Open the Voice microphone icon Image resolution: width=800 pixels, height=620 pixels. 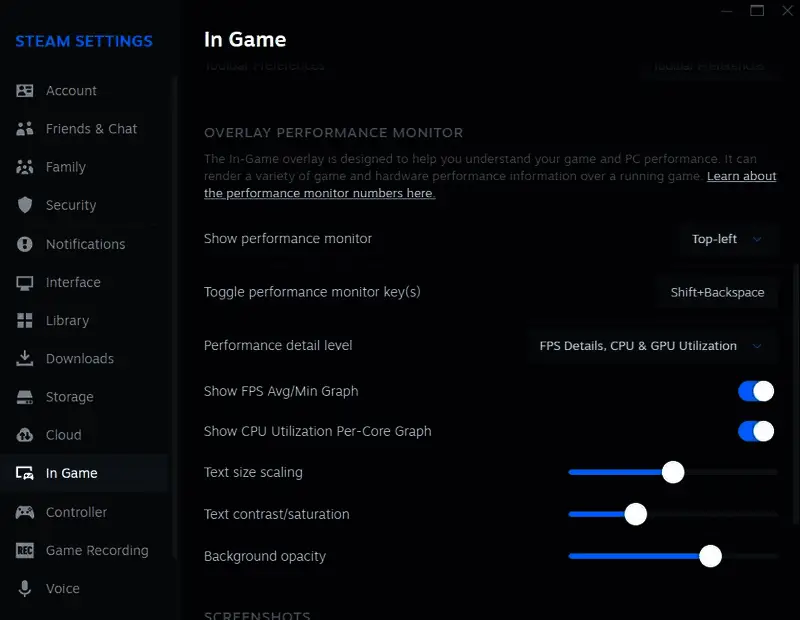tap(25, 589)
